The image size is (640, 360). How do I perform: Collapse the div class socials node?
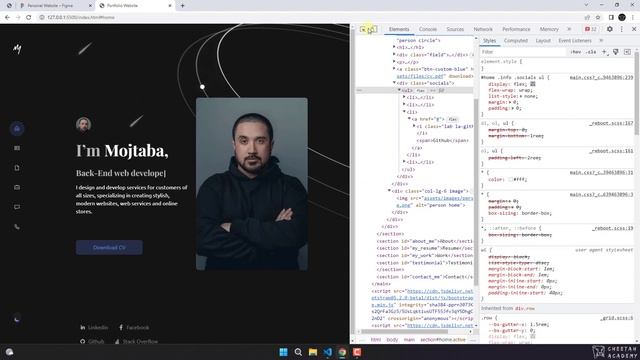[394, 83]
